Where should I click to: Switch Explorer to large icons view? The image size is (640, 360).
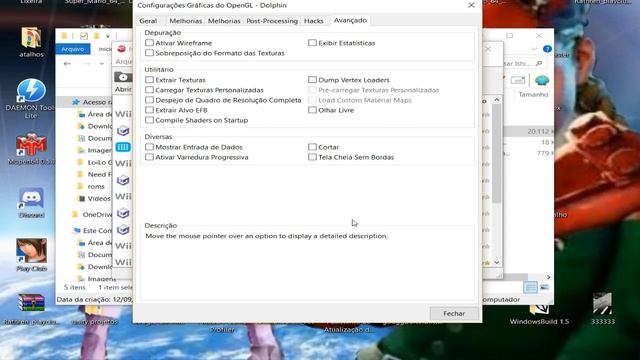tap(544, 287)
